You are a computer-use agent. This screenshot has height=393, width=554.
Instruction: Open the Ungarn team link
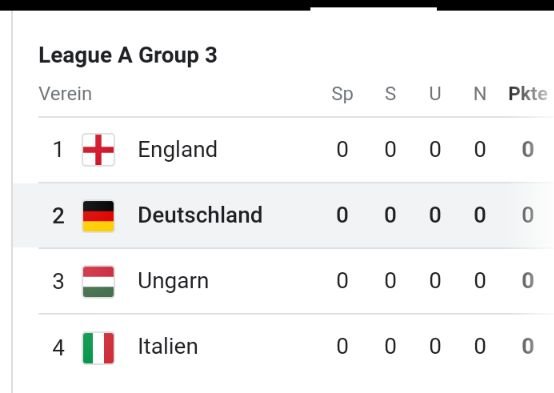(x=173, y=281)
